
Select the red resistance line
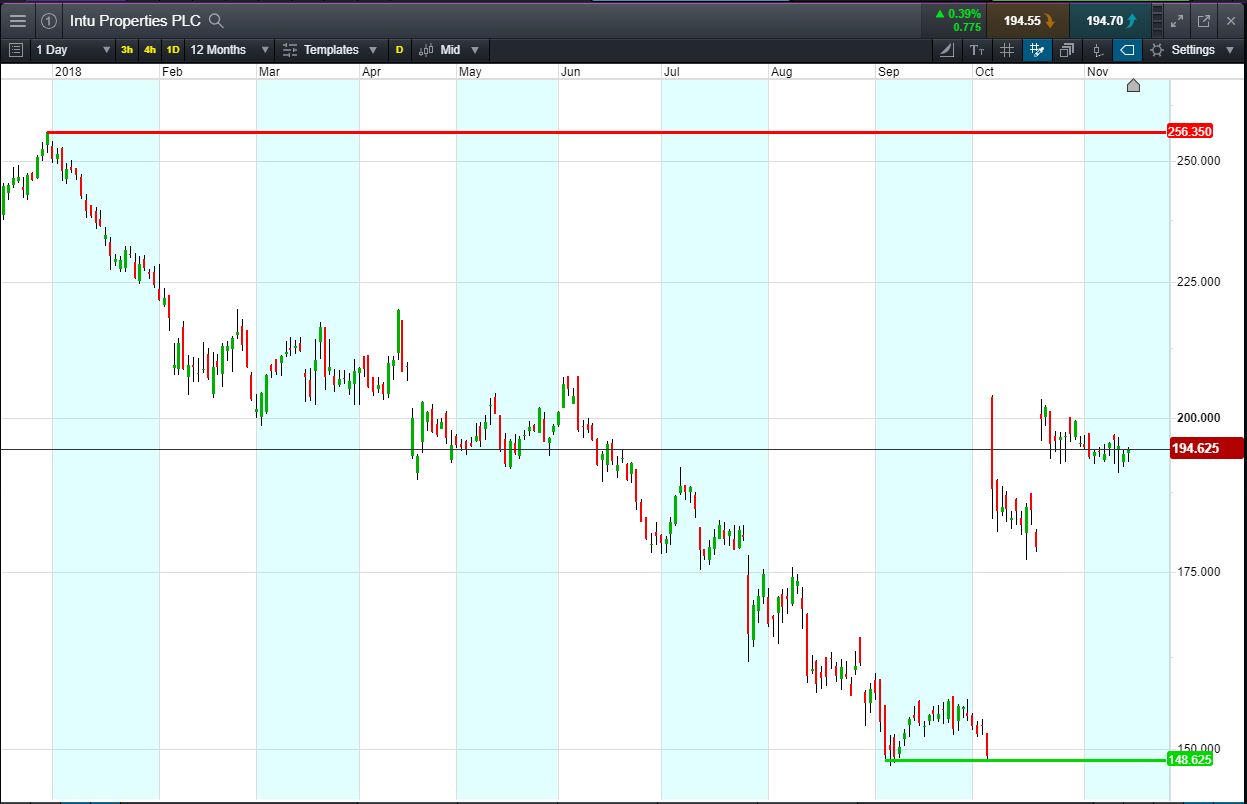[x=606, y=132]
